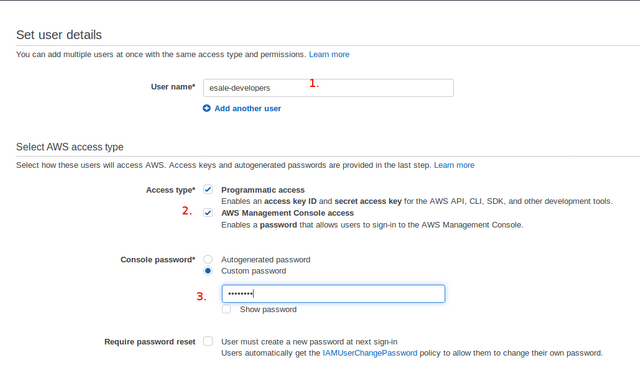This screenshot has width=640, height=370.
Task: Select the Custom password radio button
Action: point(208,271)
